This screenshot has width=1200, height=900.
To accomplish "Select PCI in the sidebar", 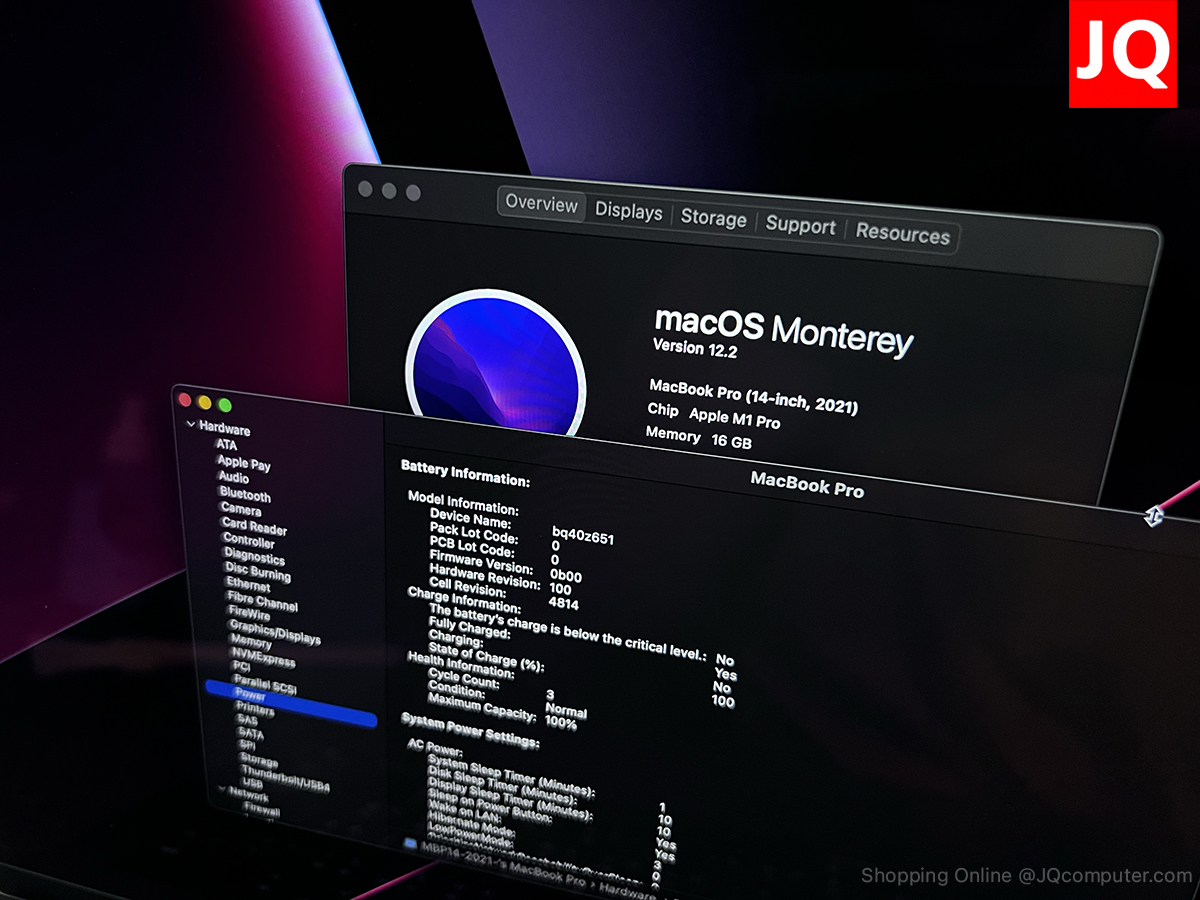I will tap(242, 668).
